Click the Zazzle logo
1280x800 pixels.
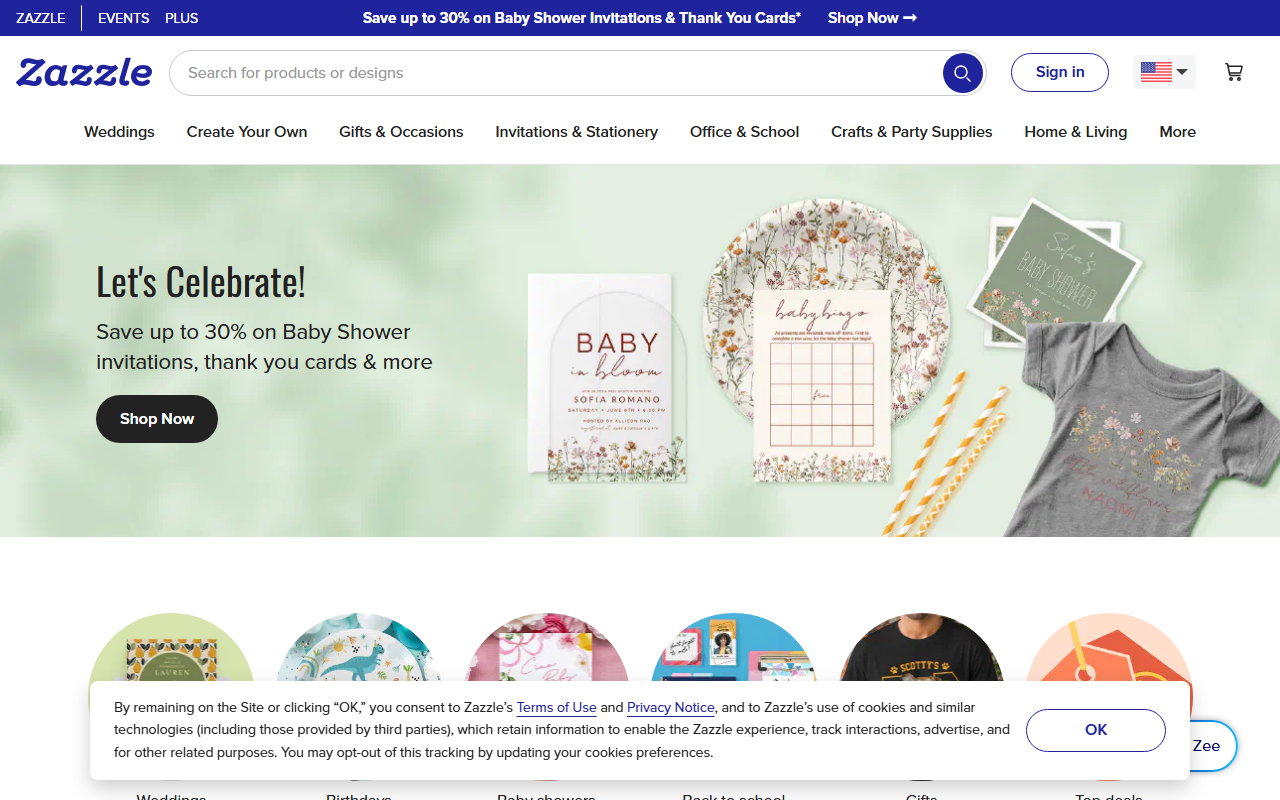[84, 73]
